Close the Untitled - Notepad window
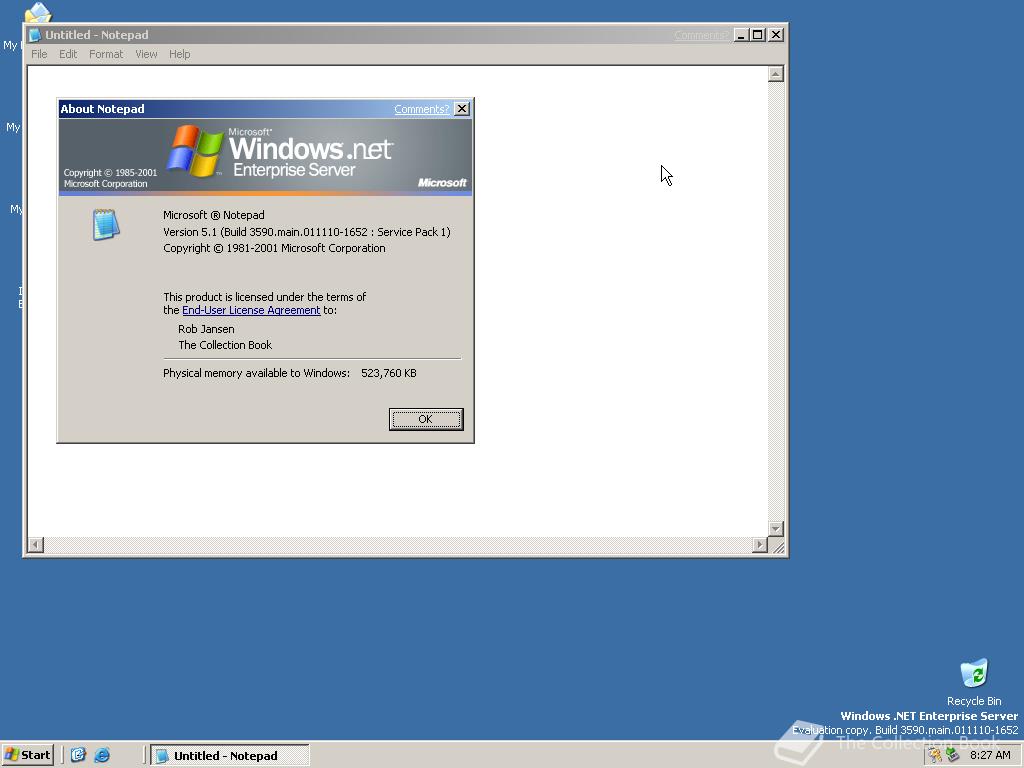 point(776,35)
